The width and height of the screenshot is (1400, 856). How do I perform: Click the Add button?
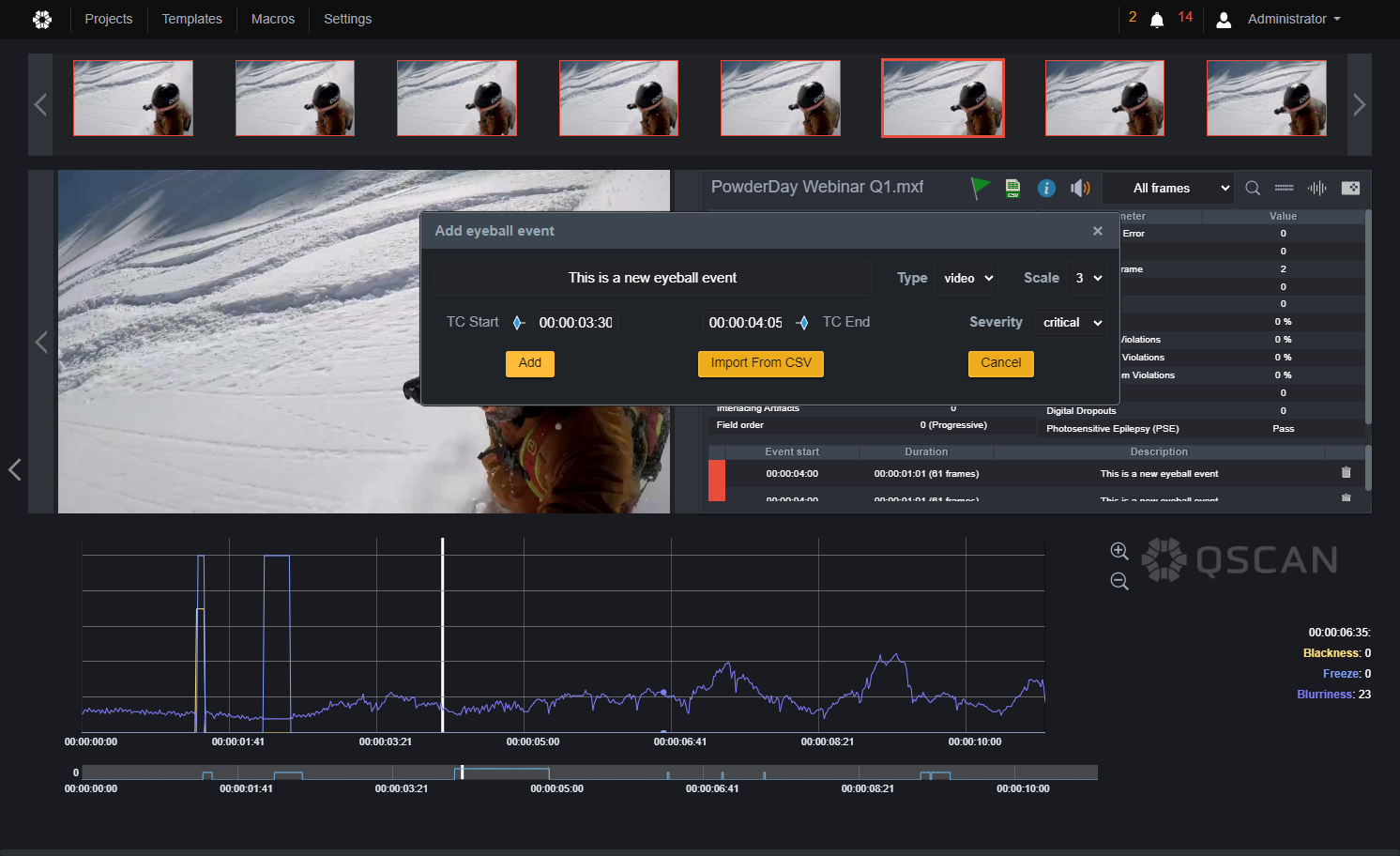point(530,363)
